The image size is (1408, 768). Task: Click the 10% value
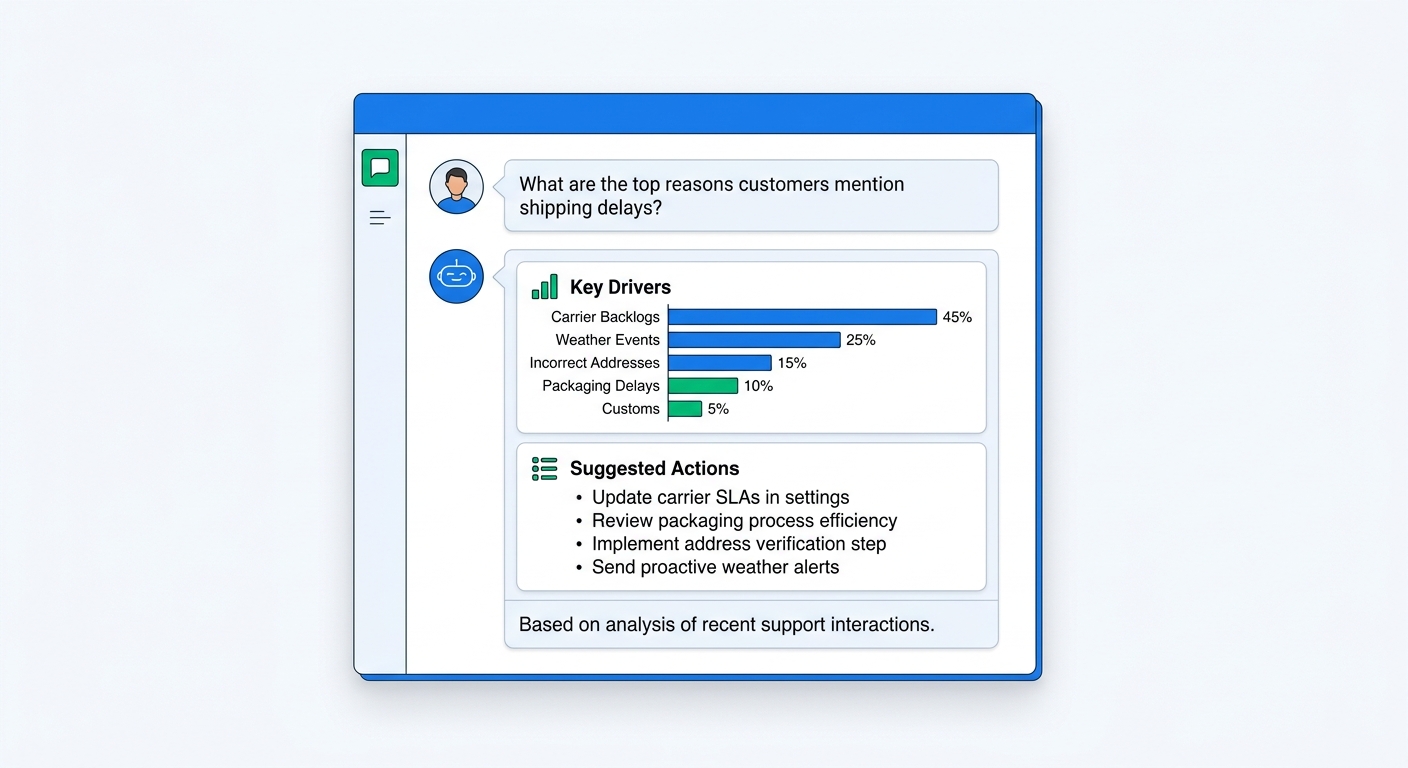pos(758,386)
